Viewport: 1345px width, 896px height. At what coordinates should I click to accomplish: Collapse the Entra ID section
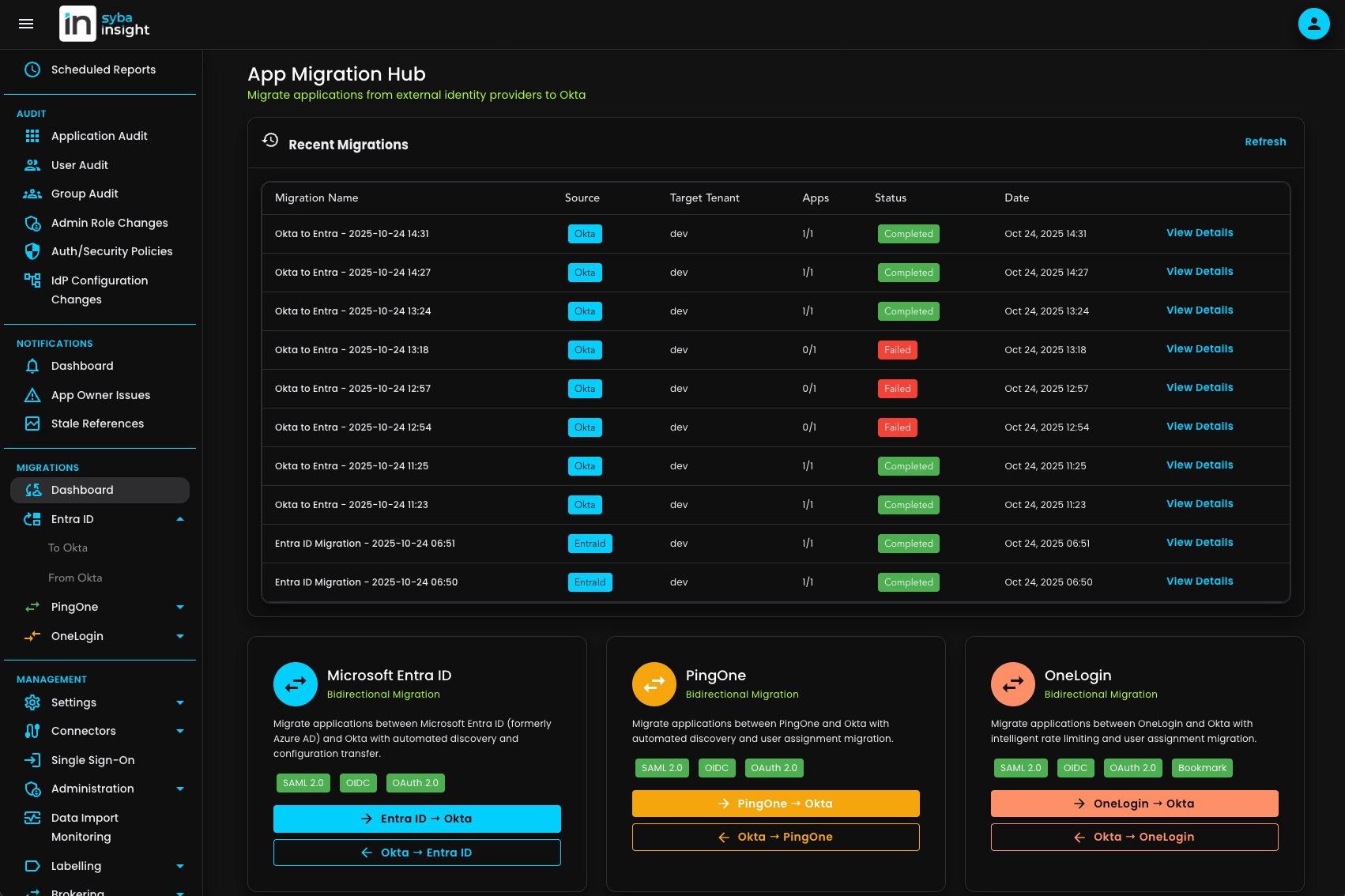click(179, 519)
